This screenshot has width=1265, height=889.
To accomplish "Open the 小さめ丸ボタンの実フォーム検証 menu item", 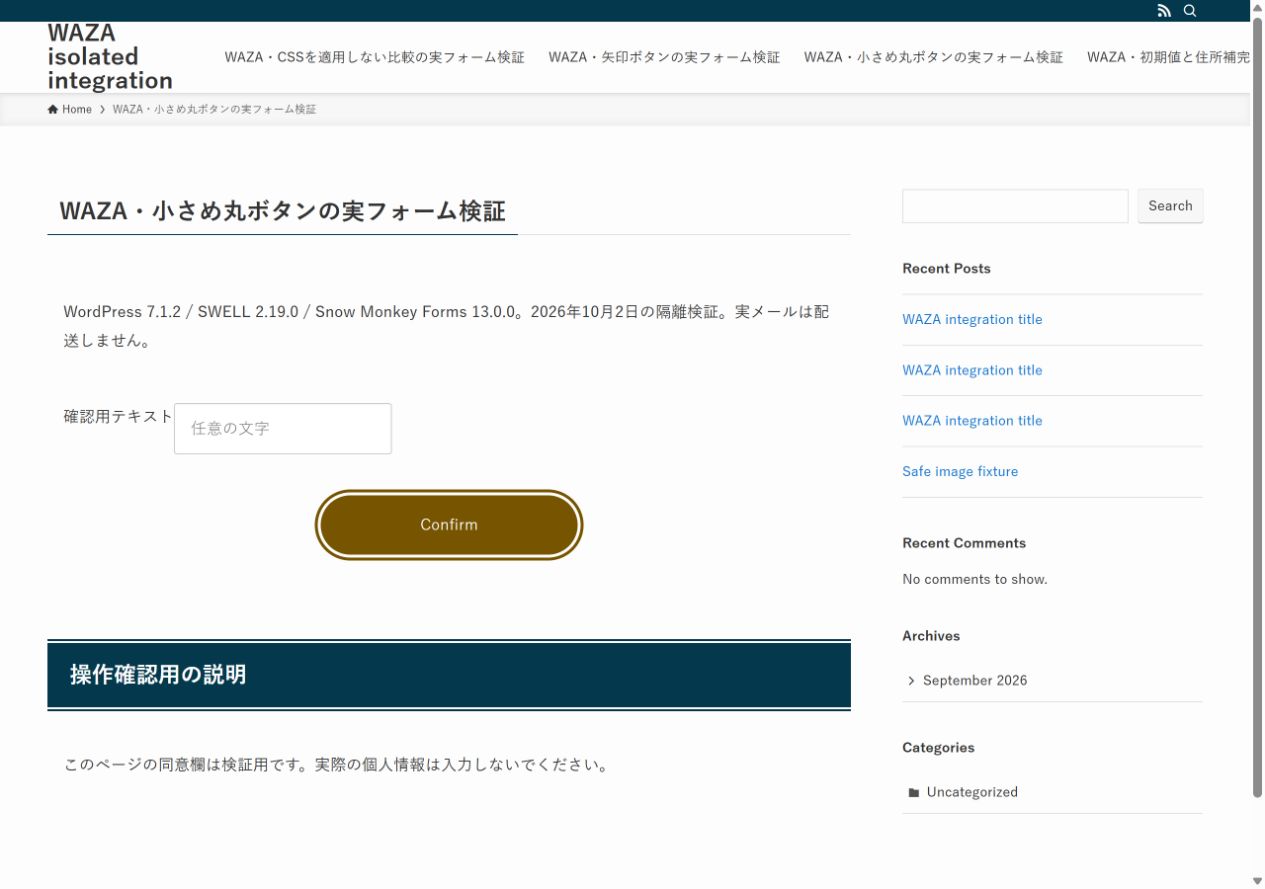I will [933, 57].
